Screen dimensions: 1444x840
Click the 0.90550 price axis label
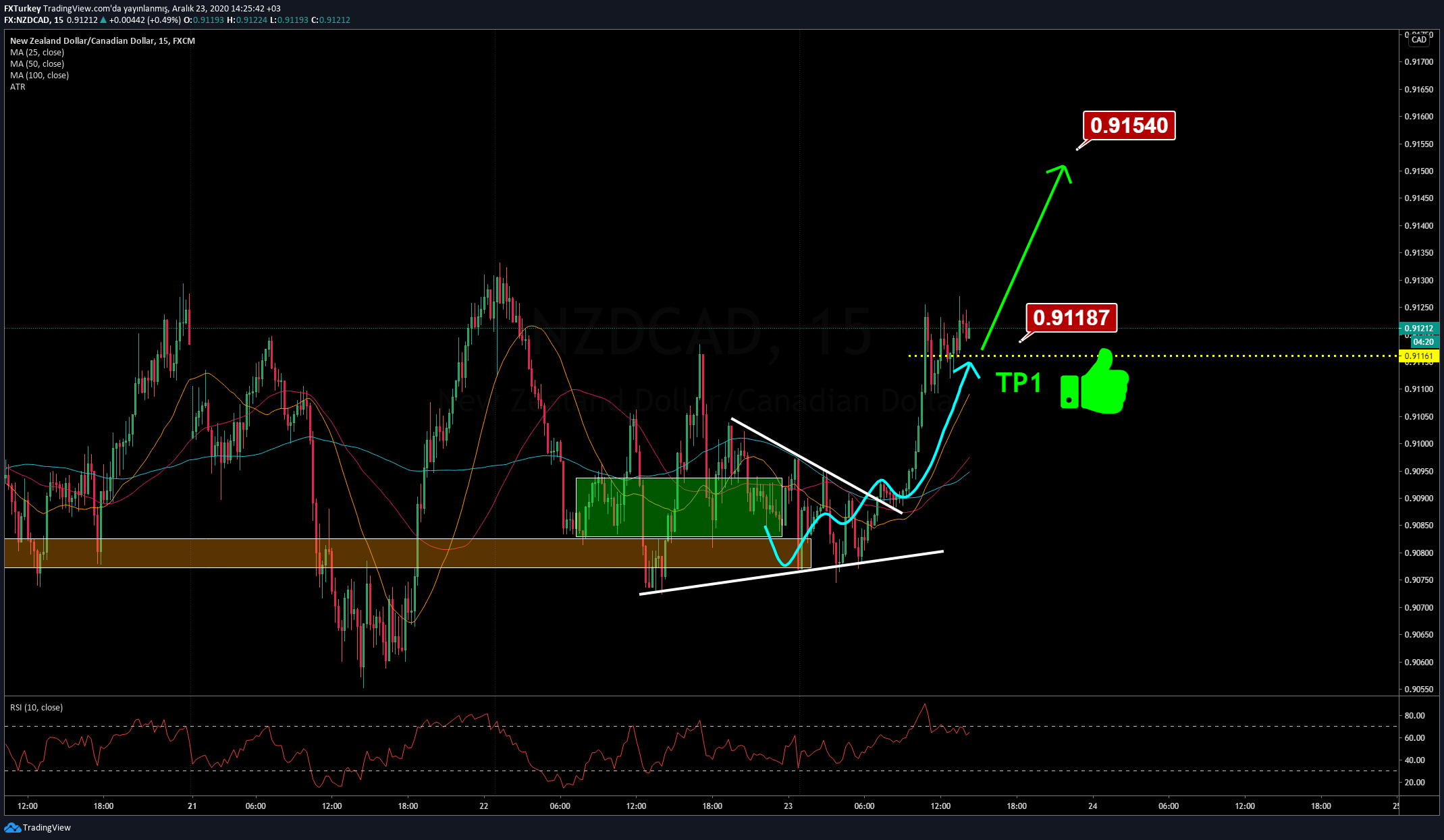pyautogui.click(x=1419, y=690)
